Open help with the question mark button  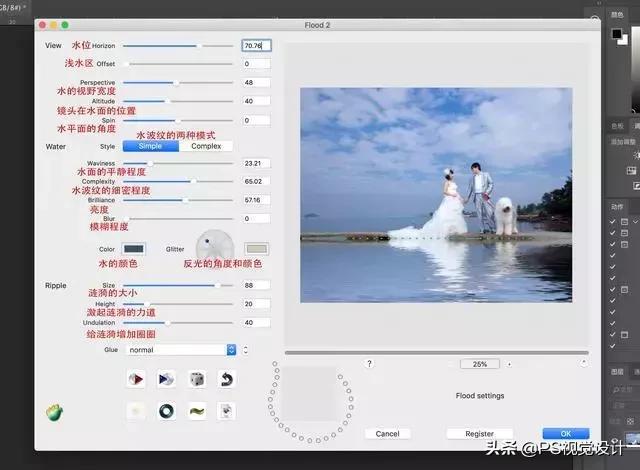pyautogui.click(x=369, y=364)
